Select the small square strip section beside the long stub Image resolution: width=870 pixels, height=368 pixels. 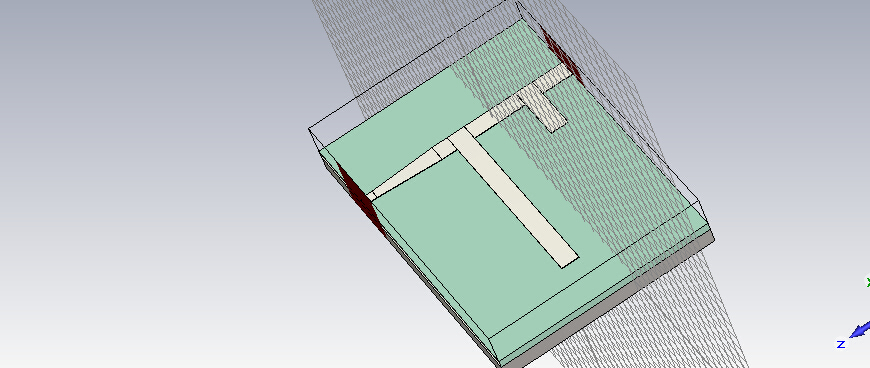(444, 149)
